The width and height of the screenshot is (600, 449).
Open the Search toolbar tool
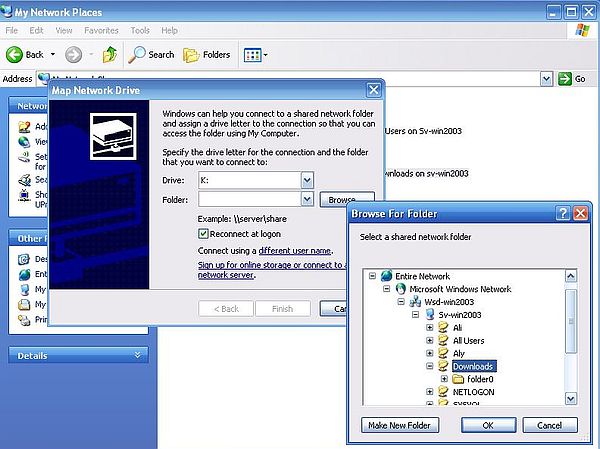[151, 54]
